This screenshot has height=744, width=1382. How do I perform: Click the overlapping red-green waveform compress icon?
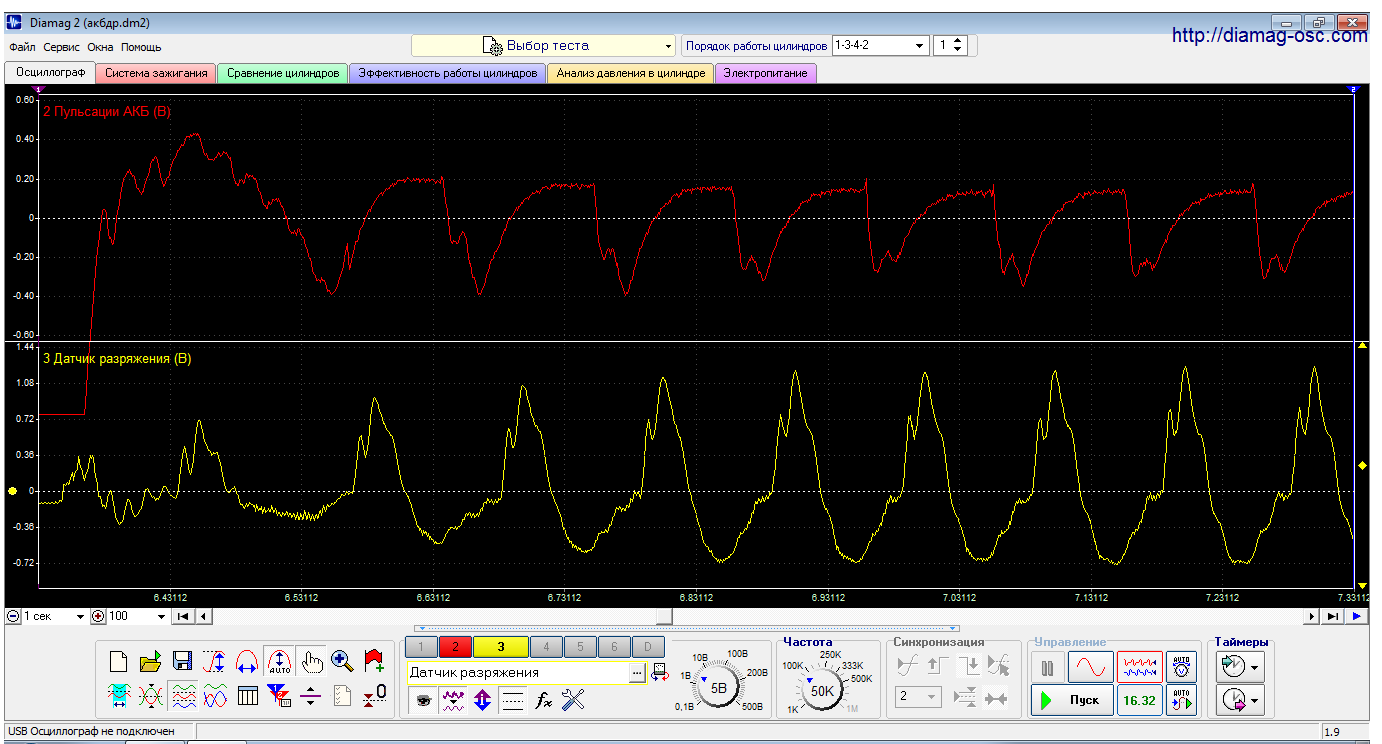[x=150, y=695]
